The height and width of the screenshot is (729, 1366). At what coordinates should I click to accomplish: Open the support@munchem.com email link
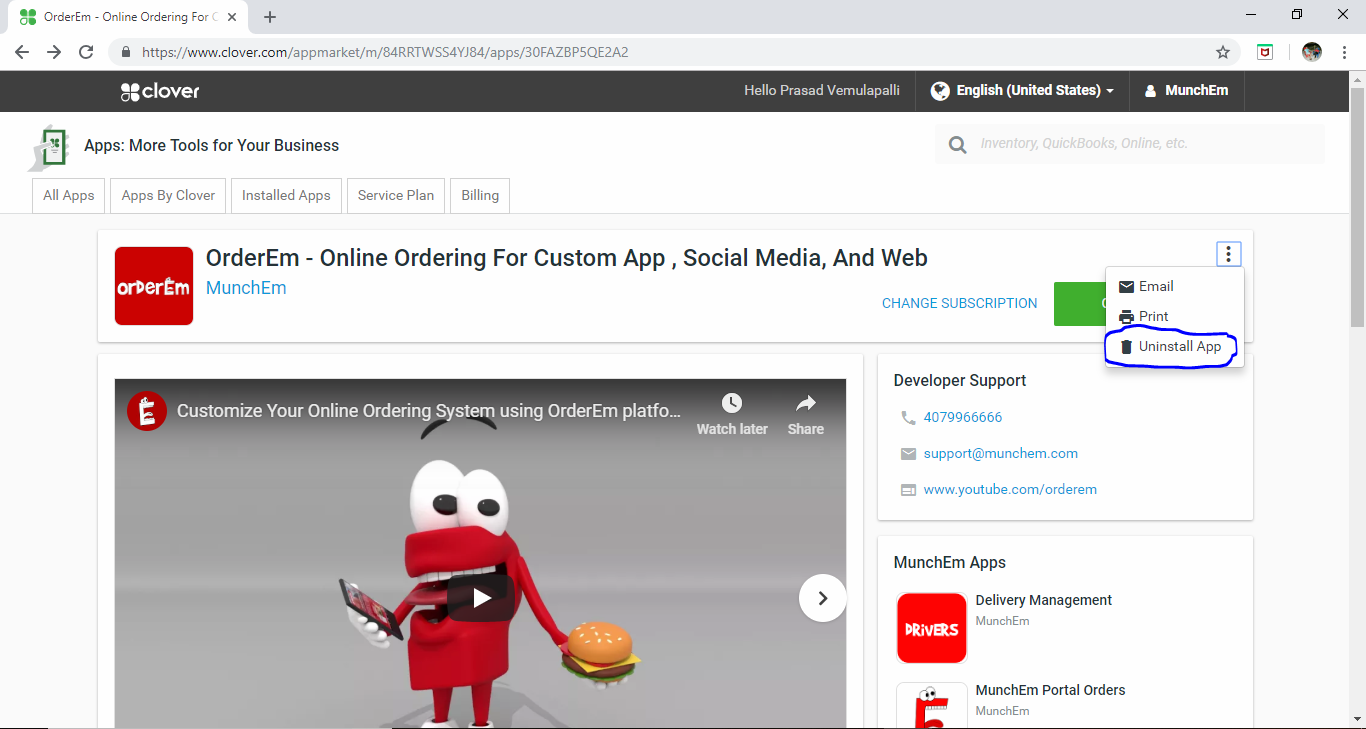[x=1000, y=453]
